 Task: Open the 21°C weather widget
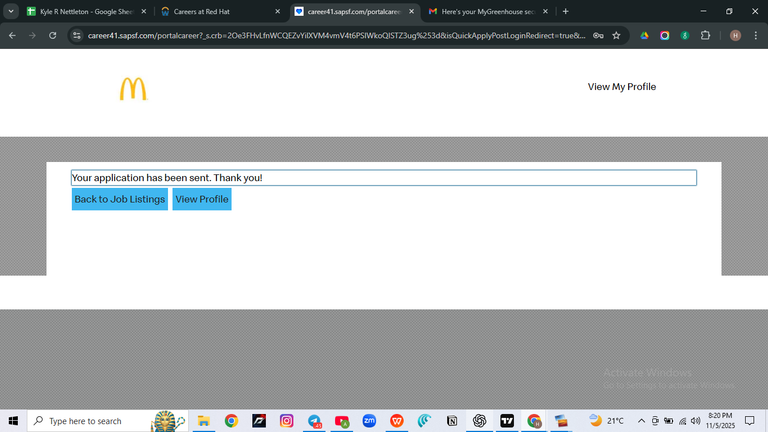click(x=606, y=420)
